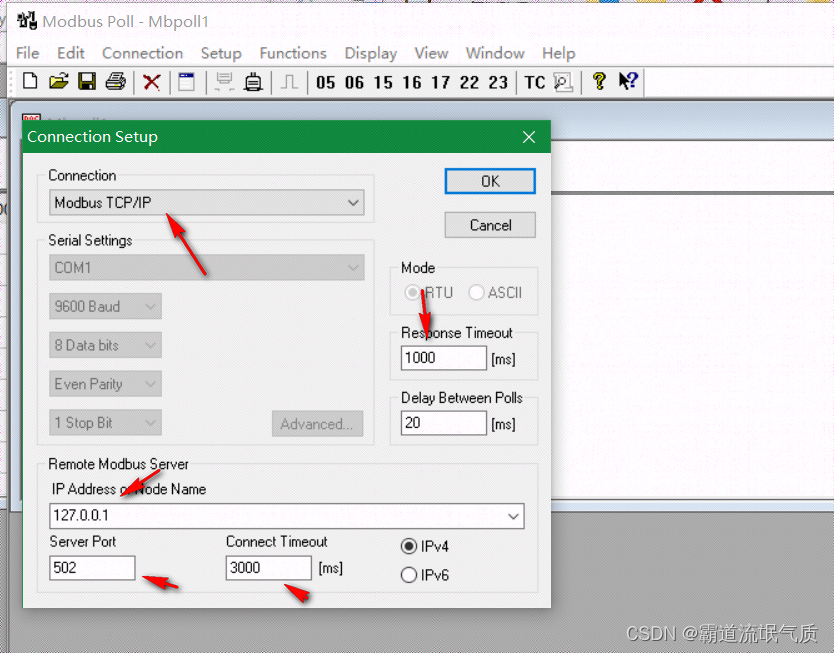
Task: Click the Server Port 502 field
Action: (92, 568)
